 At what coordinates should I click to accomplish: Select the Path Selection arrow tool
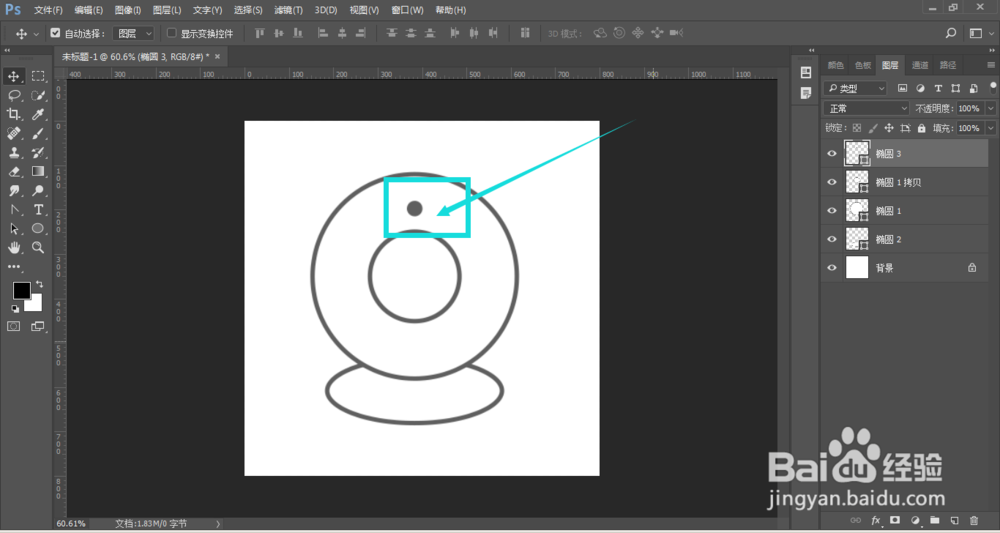pyautogui.click(x=14, y=228)
